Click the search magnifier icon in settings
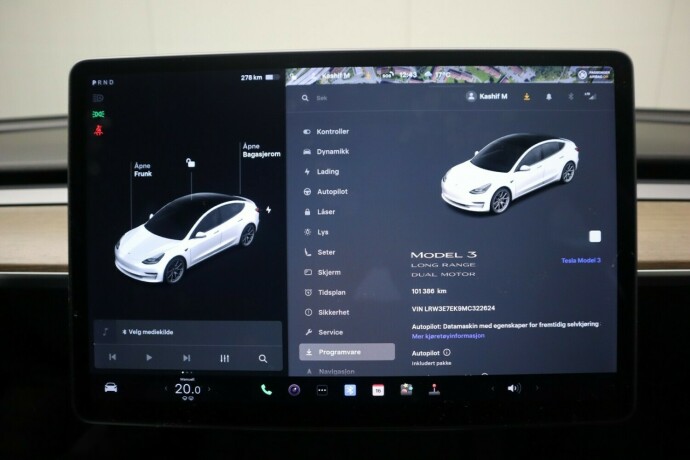 [x=305, y=98]
